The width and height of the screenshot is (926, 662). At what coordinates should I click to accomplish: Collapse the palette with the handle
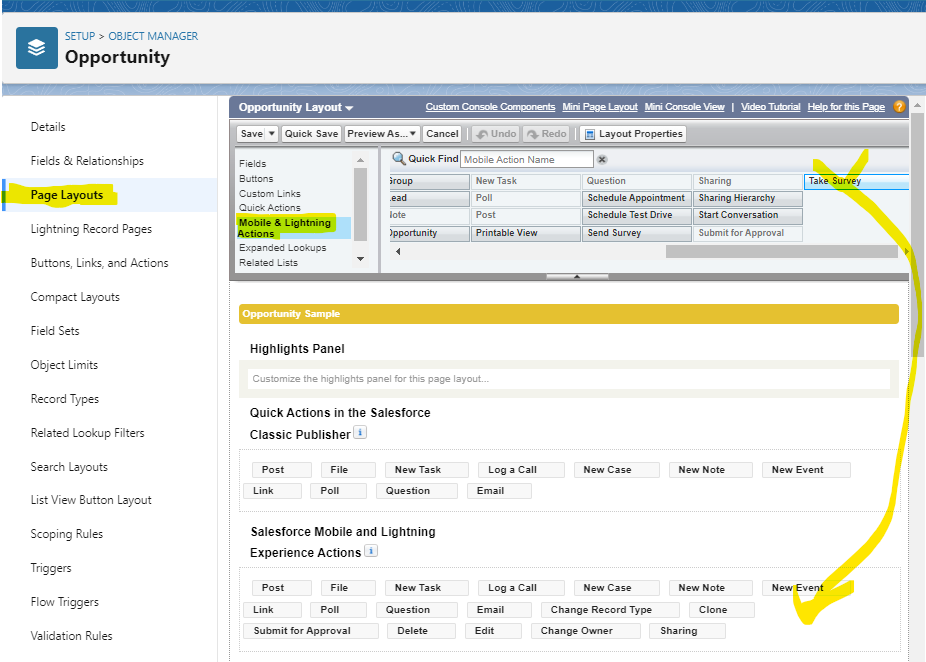tap(577, 276)
